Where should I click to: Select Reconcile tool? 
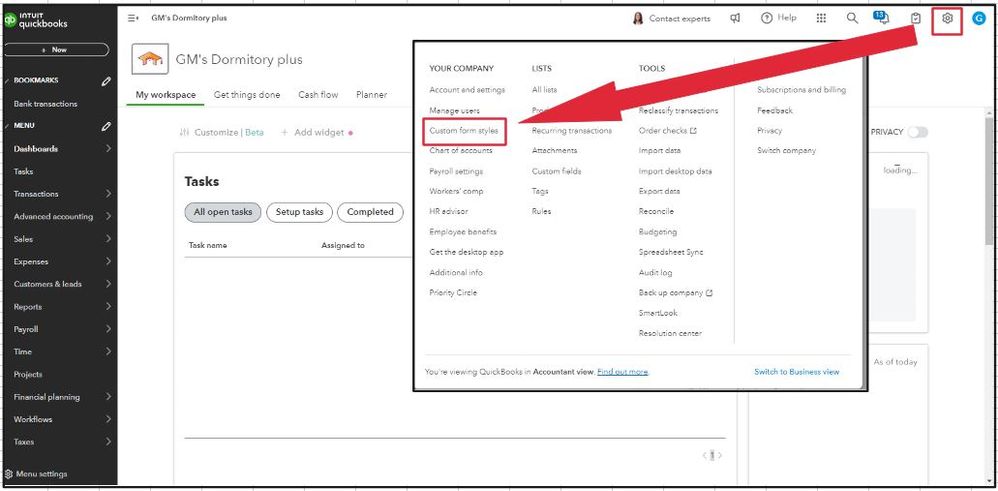pos(656,211)
